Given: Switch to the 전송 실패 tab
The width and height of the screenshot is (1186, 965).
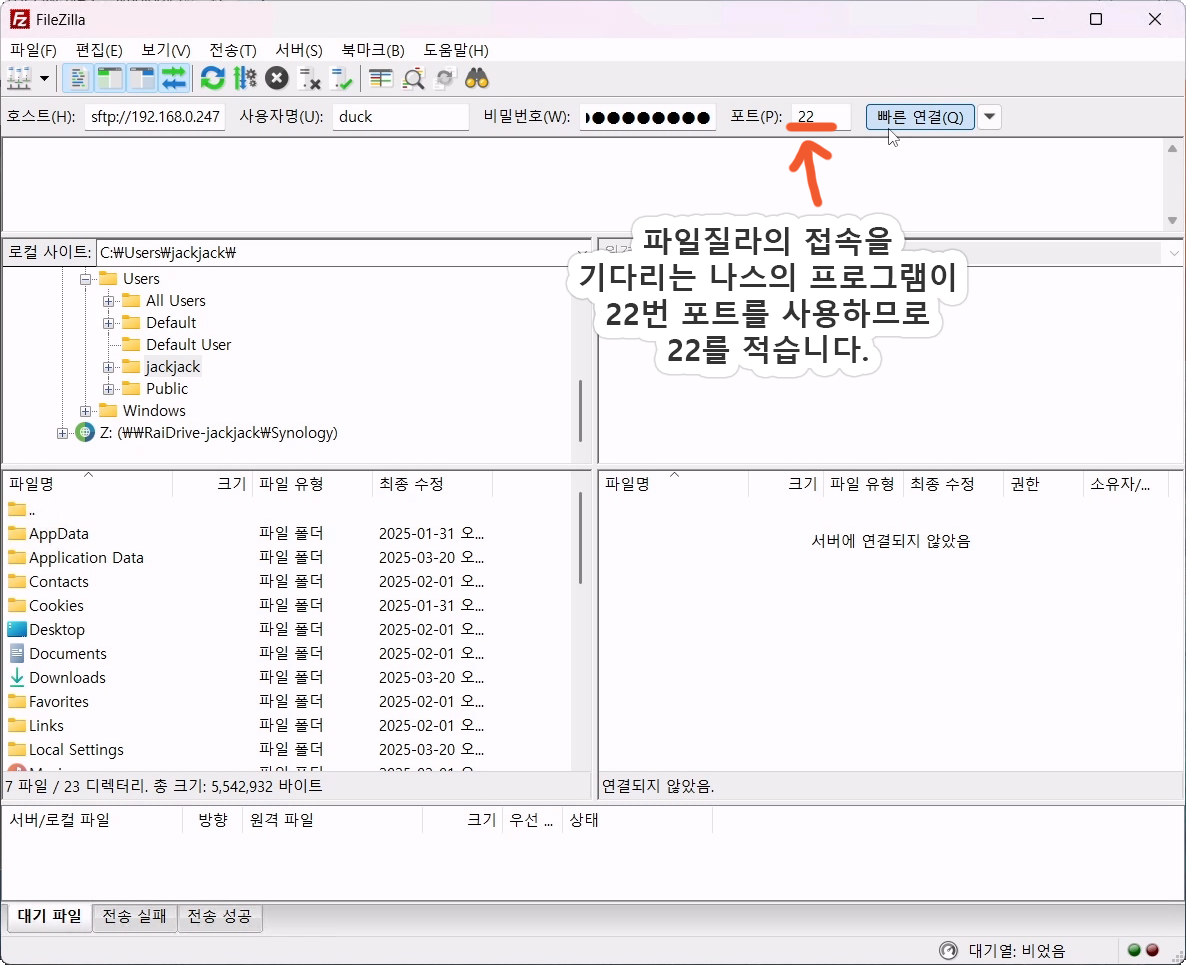Looking at the screenshot, I should pyautogui.click(x=135, y=917).
